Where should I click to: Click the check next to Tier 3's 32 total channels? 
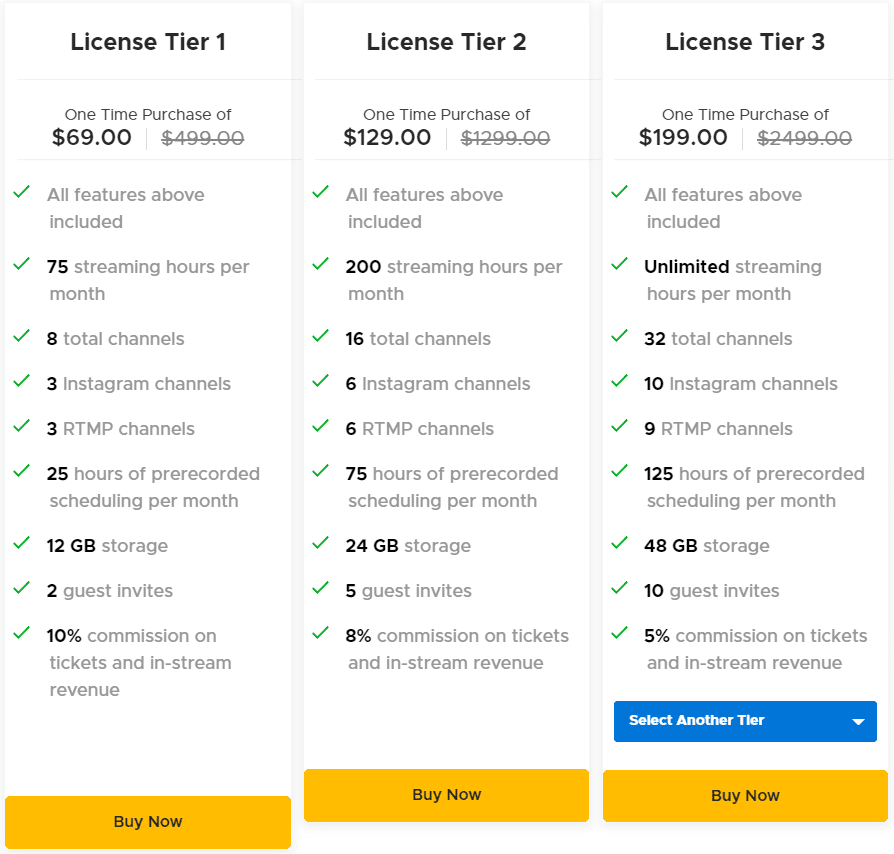coord(619,337)
